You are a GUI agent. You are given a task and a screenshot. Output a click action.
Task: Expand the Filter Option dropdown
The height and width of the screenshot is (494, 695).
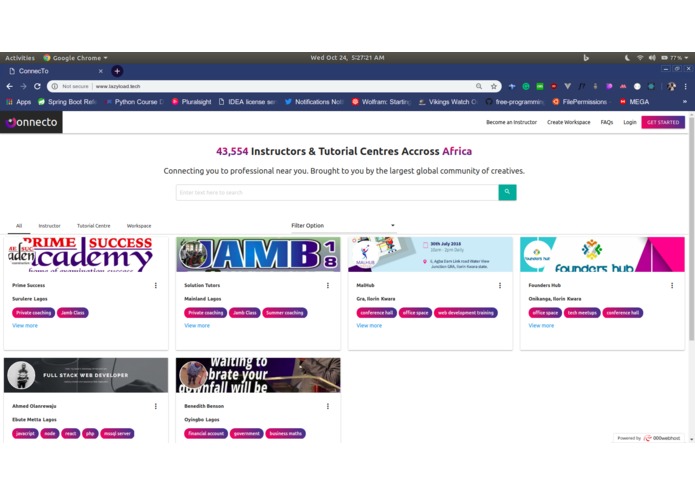pos(343,226)
